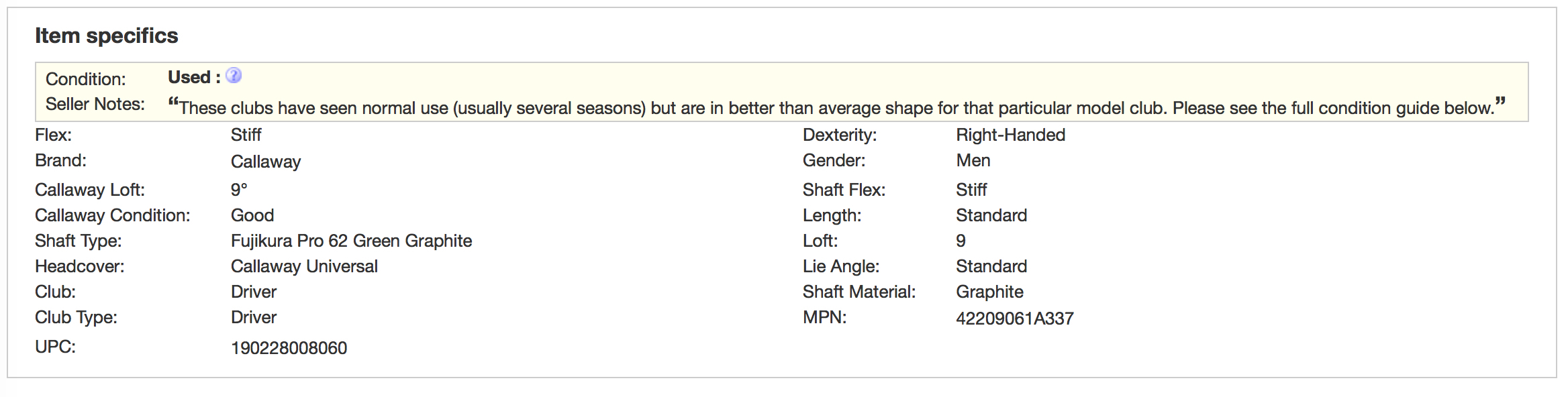Screen dimensions: 1568x397
Task: Click the Seller Notes label
Action: tap(95, 104)
